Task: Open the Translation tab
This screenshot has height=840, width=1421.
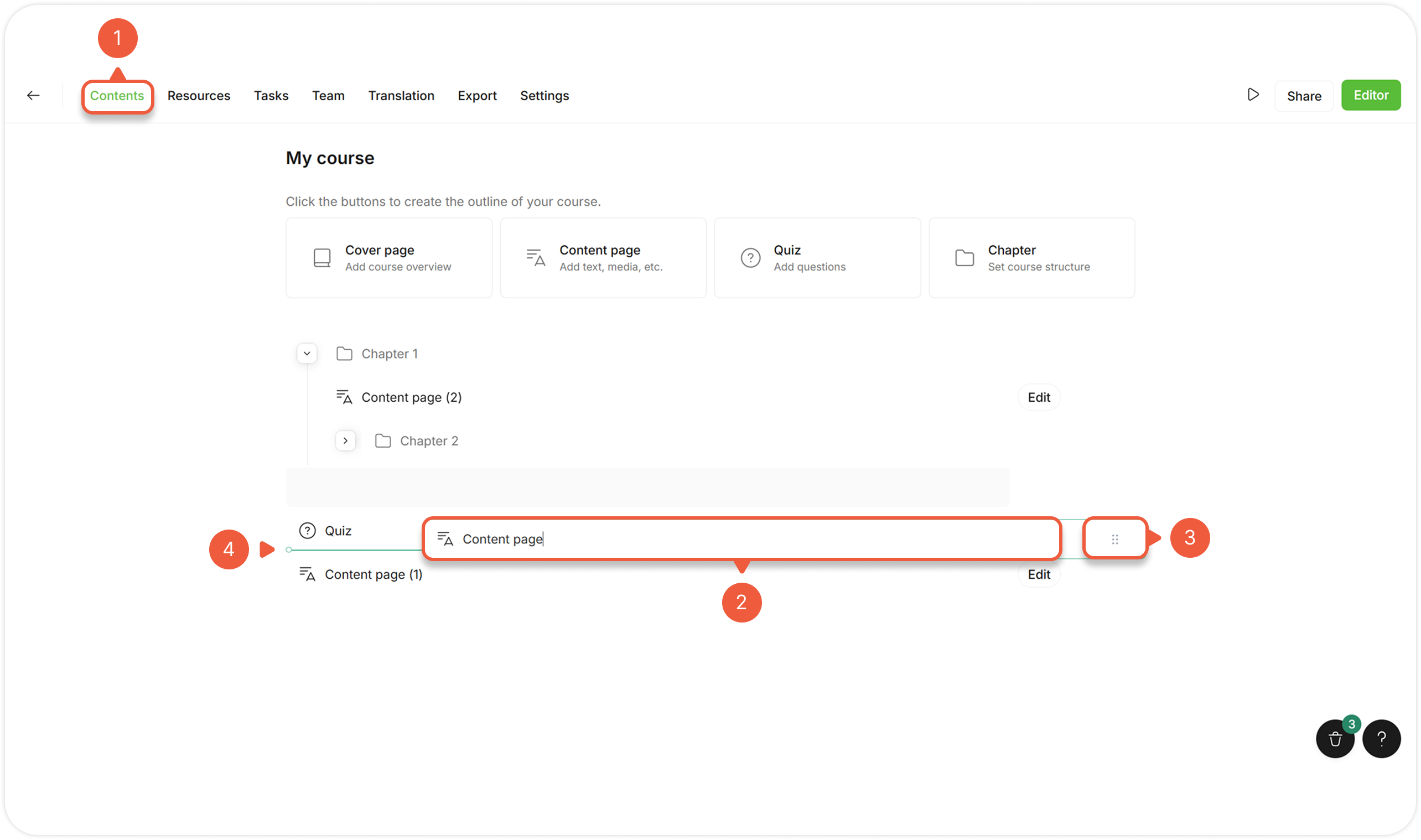Action: click(401, 96)
